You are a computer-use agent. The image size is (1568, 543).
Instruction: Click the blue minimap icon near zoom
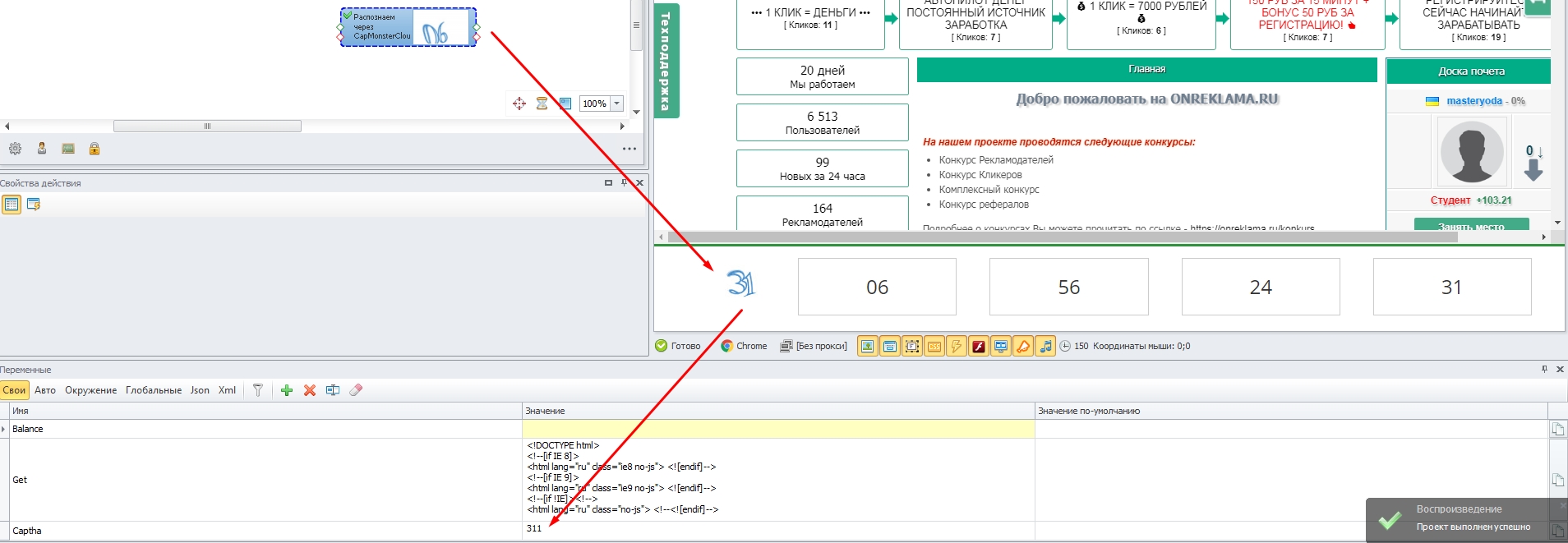pyautogui.click(x=565, y=104)
